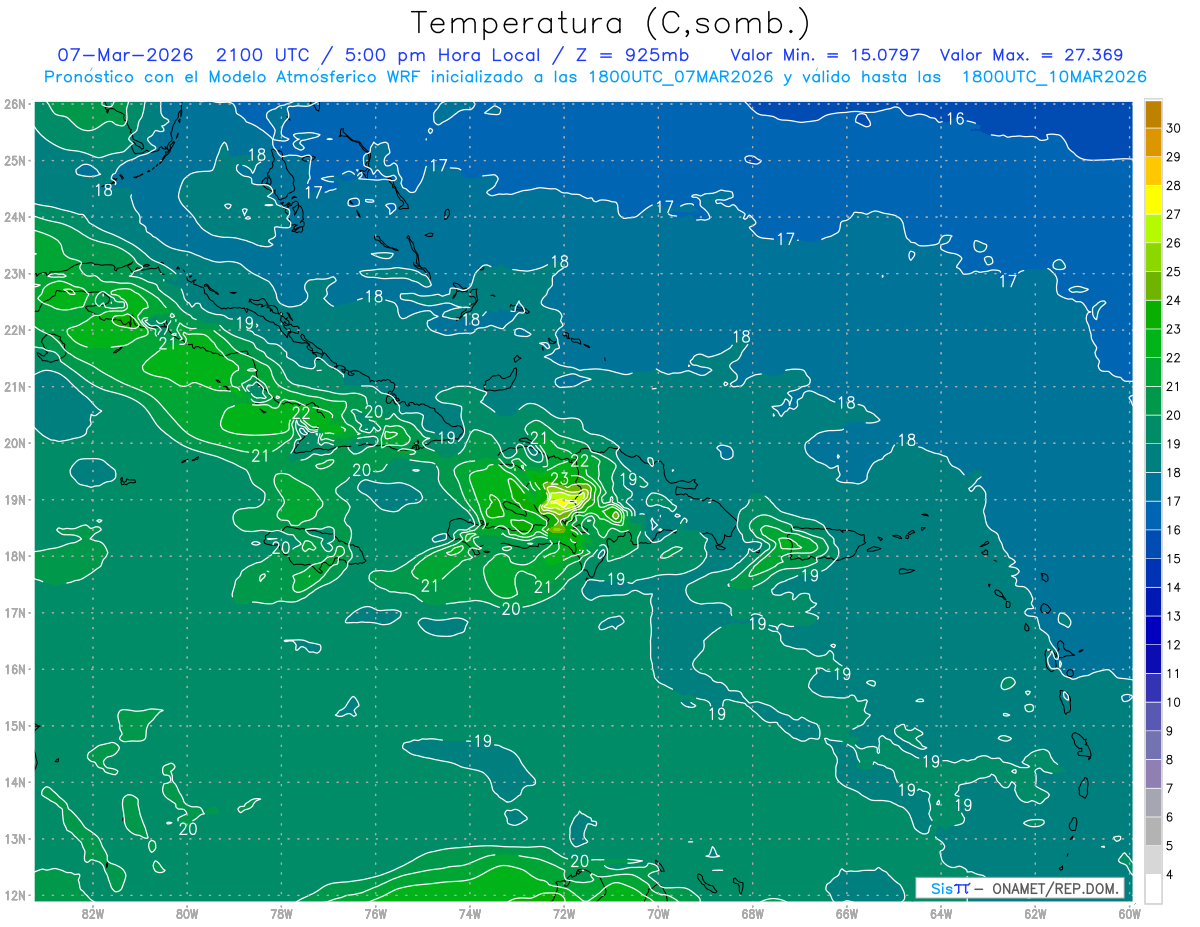
Task: Click the dark blue colorbar swatch between 12 and 13
Action: 1153,630
